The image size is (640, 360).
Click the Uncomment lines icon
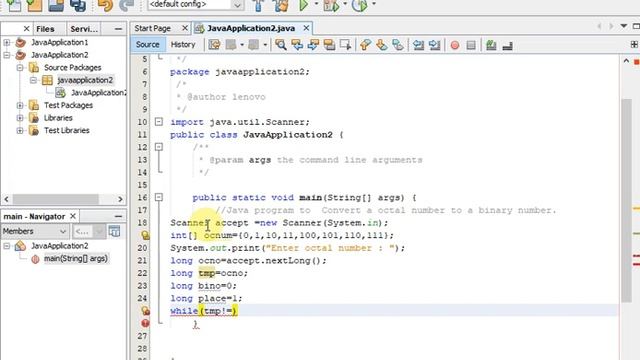tap(507, 46)
